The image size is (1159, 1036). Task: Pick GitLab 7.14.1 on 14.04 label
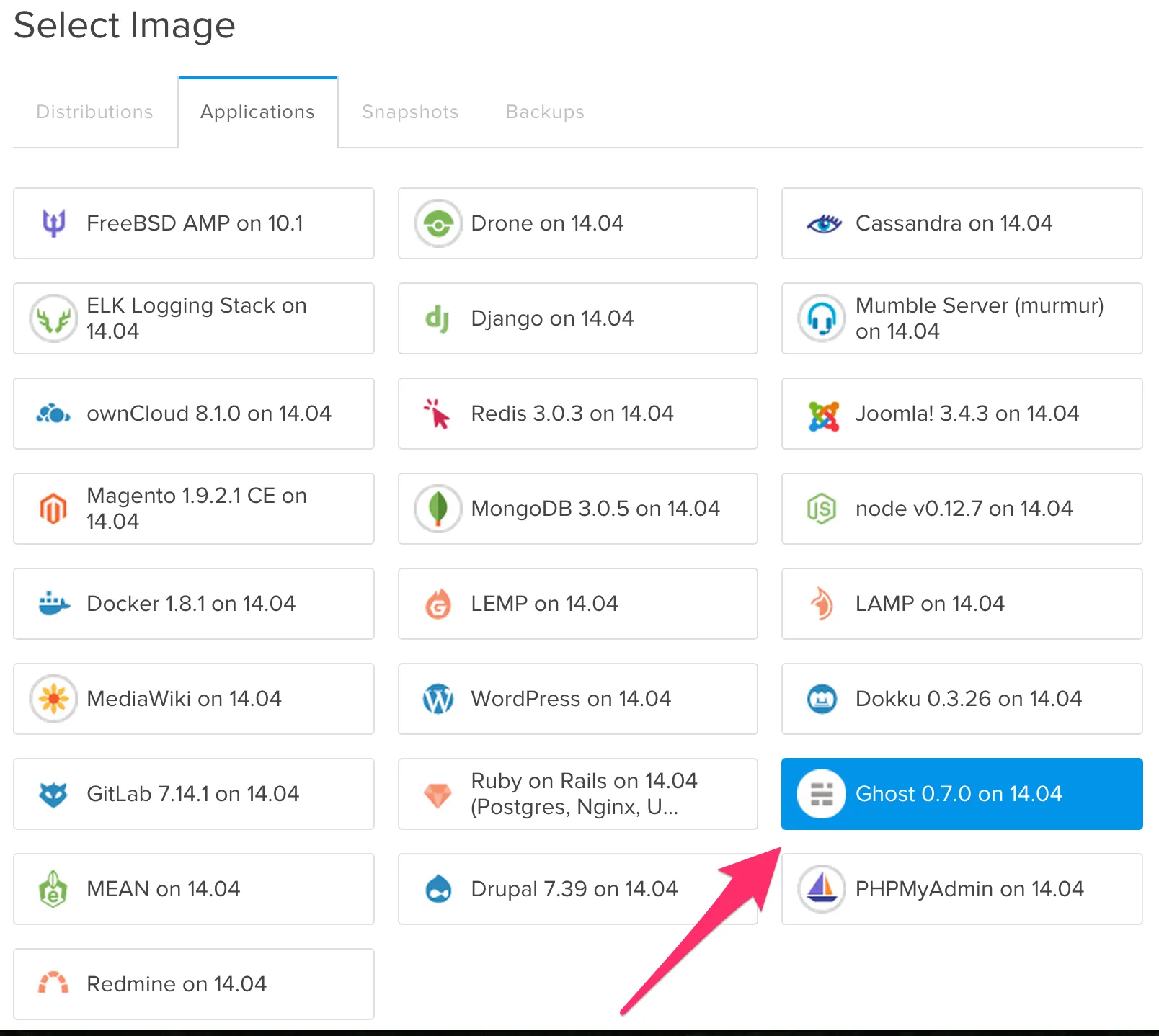point(192,794)
